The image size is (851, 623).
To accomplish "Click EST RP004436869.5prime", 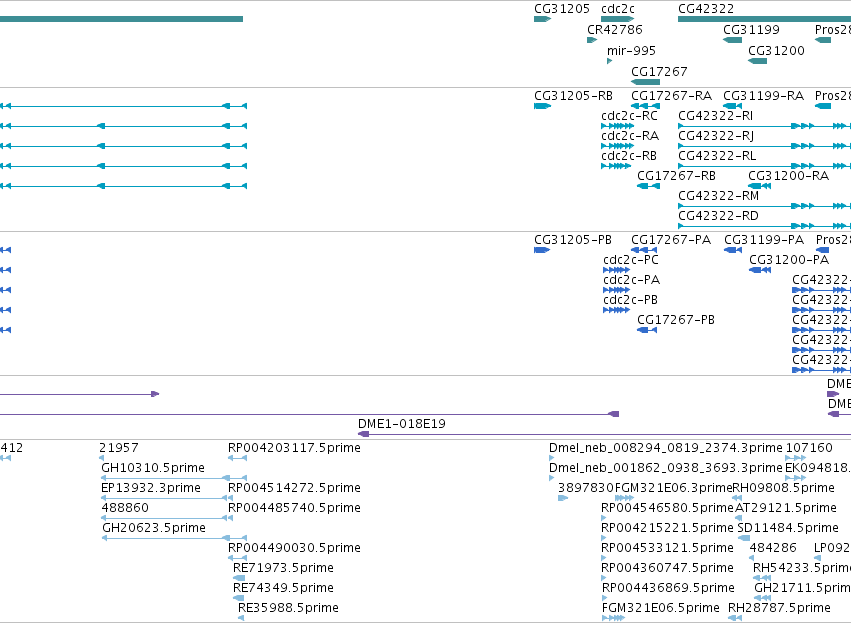I will [x=668, y=588].
